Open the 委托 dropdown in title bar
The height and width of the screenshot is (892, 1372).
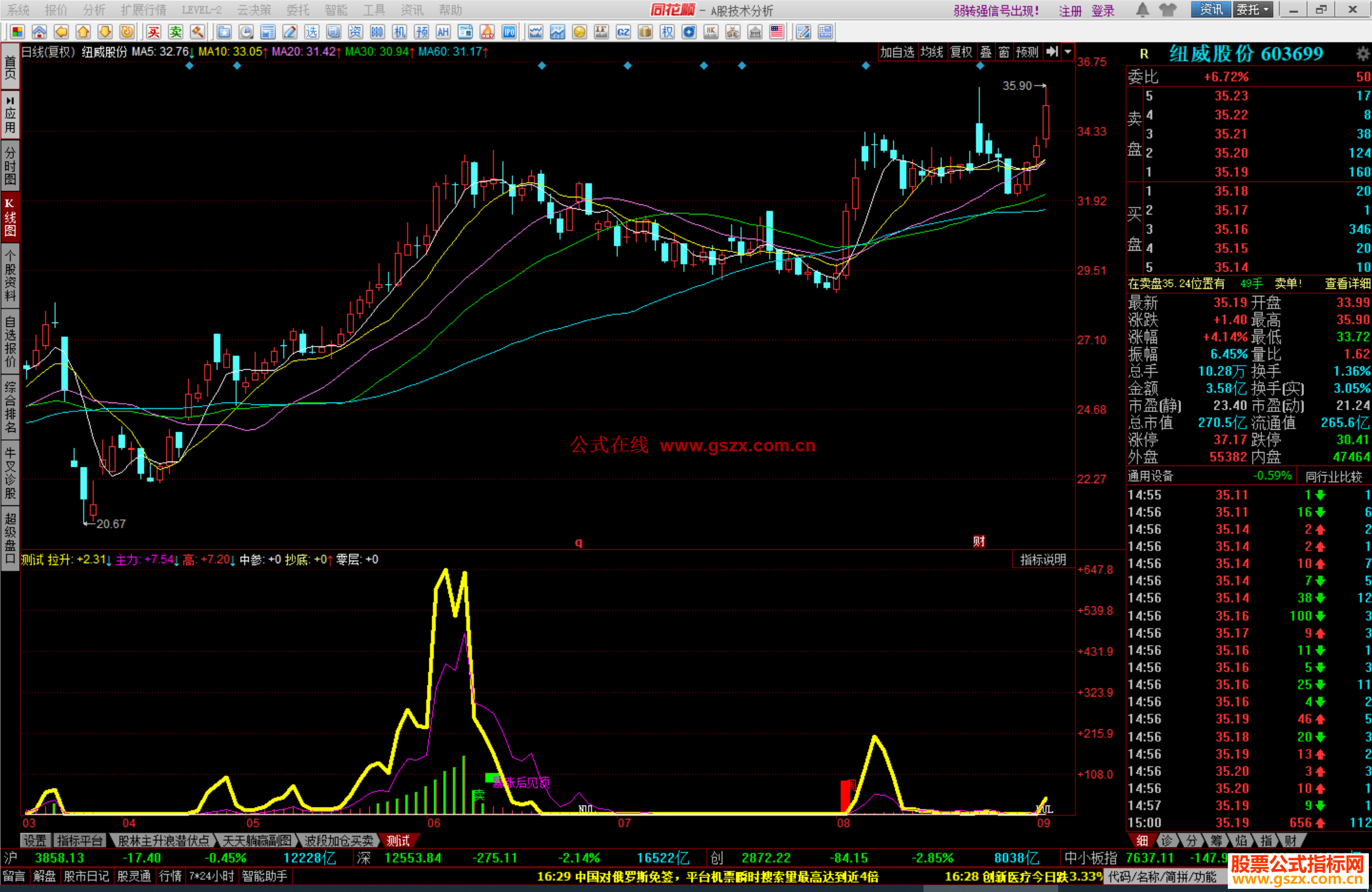(1253, 10)
